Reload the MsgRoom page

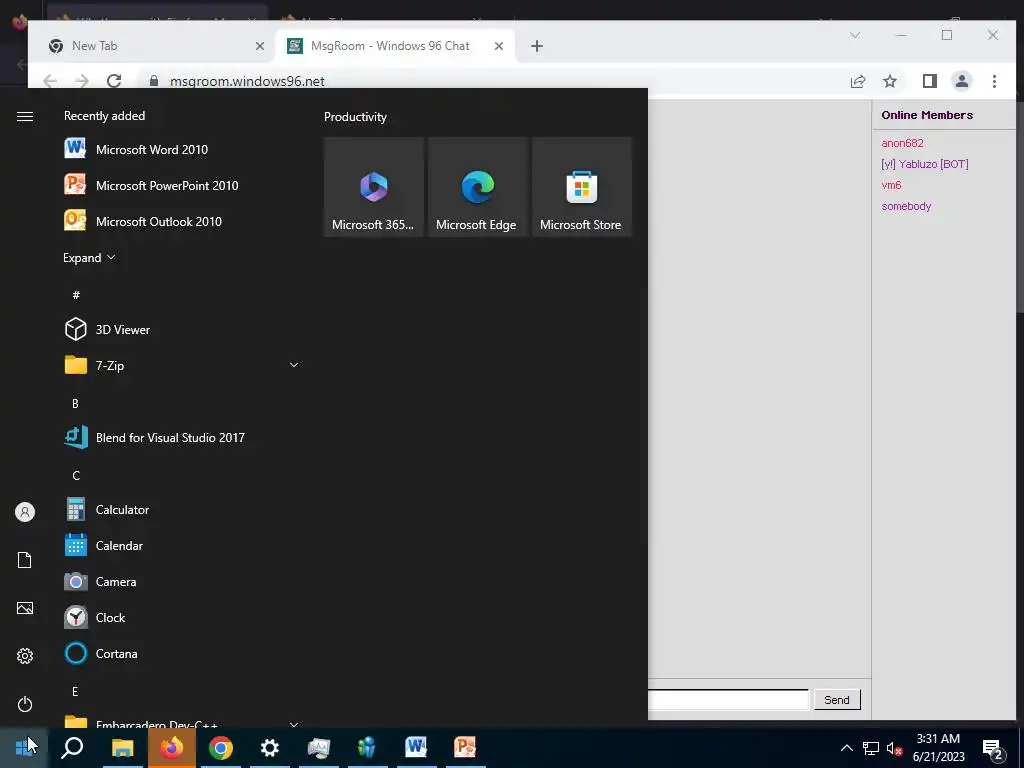coord(114,81)
